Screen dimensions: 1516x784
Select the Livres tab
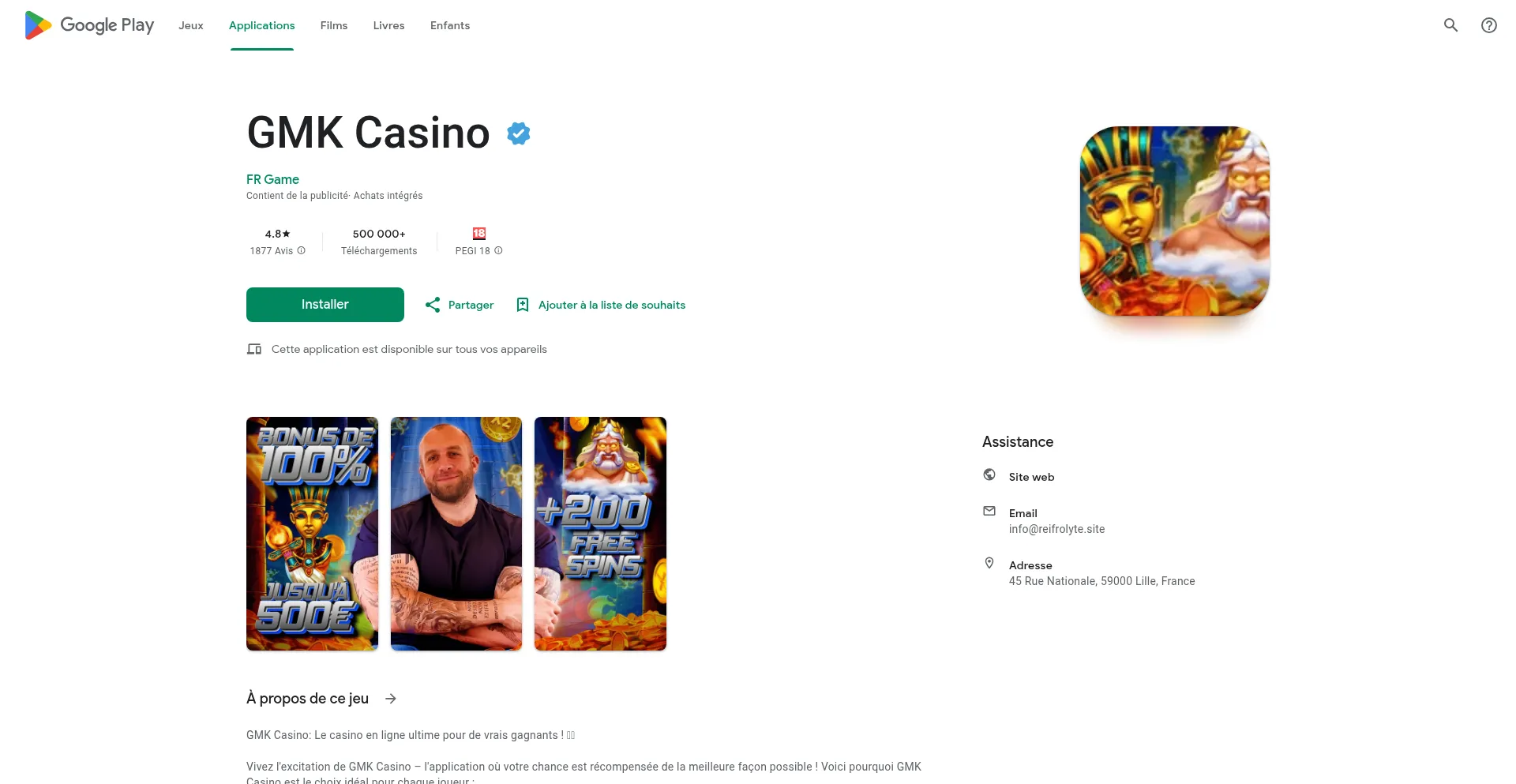click(388, 25)
